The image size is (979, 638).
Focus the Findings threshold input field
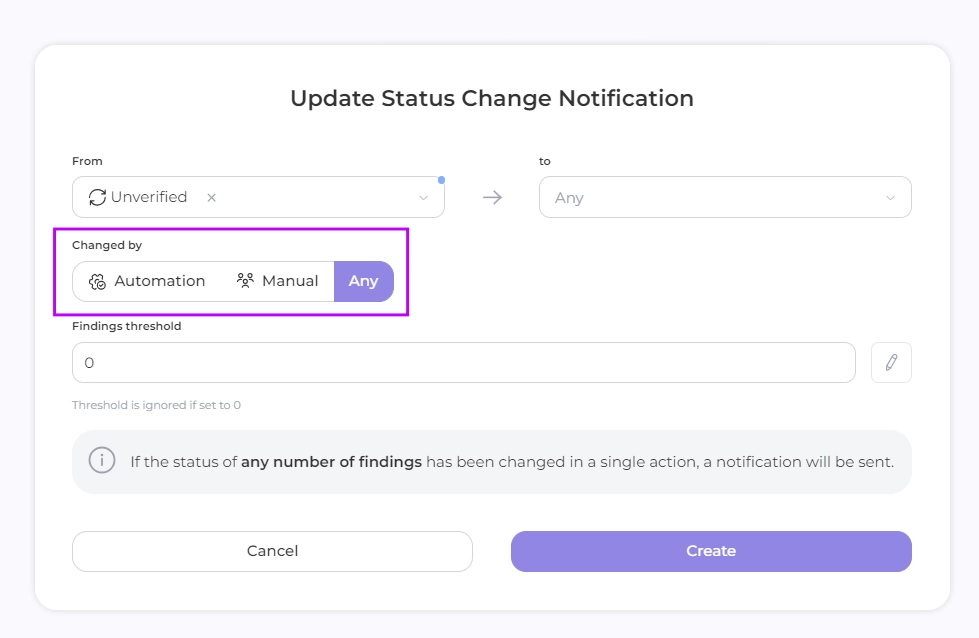tap(463, 363)
